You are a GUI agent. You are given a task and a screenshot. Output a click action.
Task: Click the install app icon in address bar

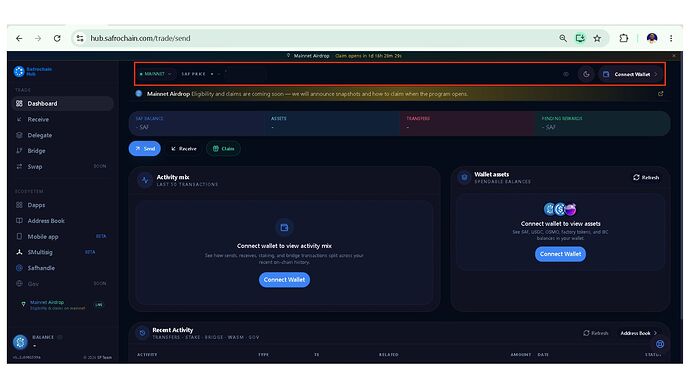coord(580,38)
